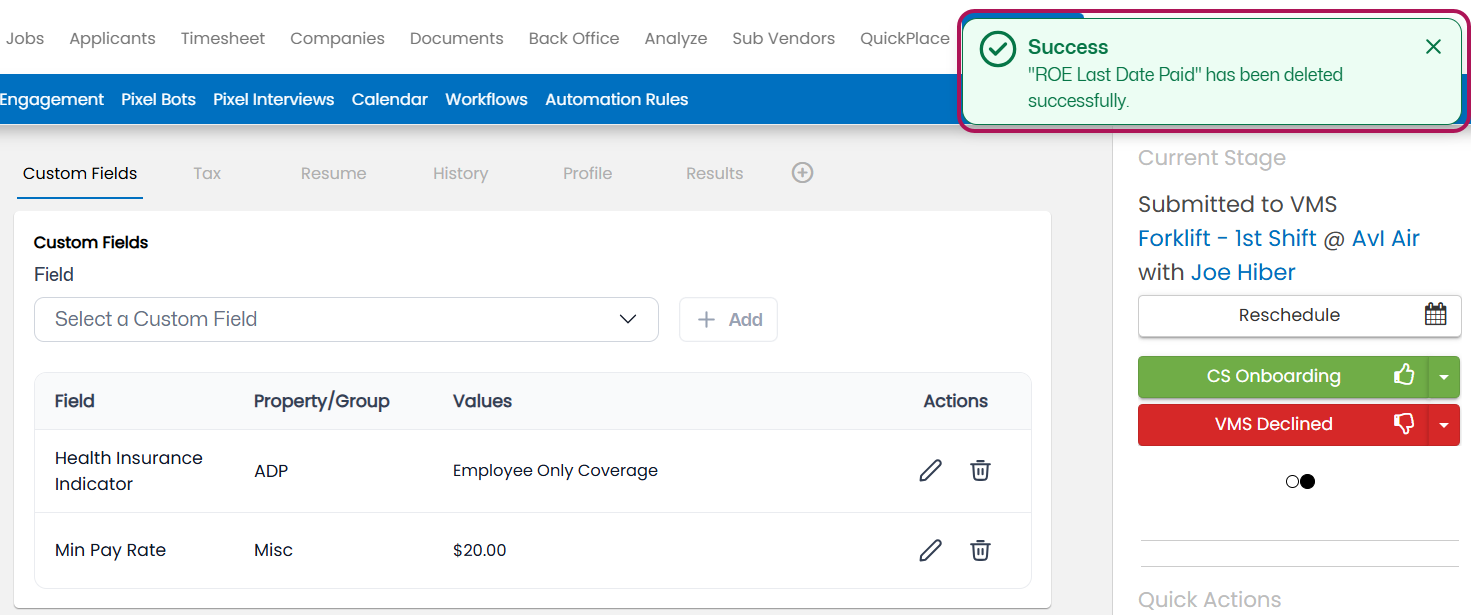Open Calendar in blue bar

[x=390, y=99]
